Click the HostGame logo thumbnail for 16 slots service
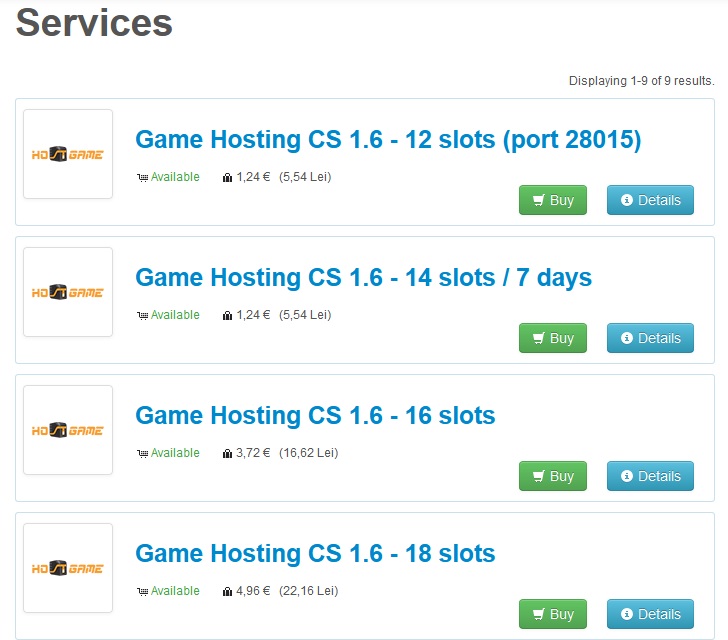This screenshot has width=728, height=640. coord(68,430)
